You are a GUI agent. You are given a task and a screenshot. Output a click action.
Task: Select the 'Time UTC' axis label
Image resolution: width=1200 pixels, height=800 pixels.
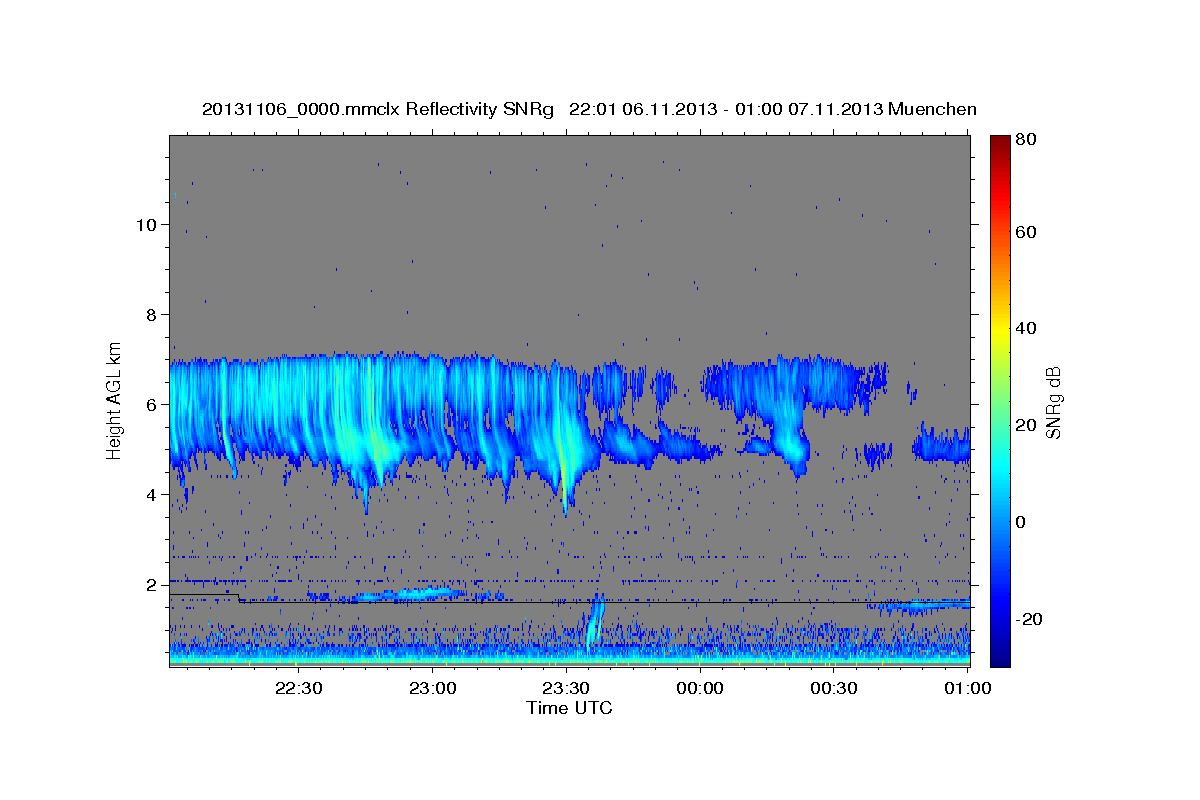[x=569, y=708]
